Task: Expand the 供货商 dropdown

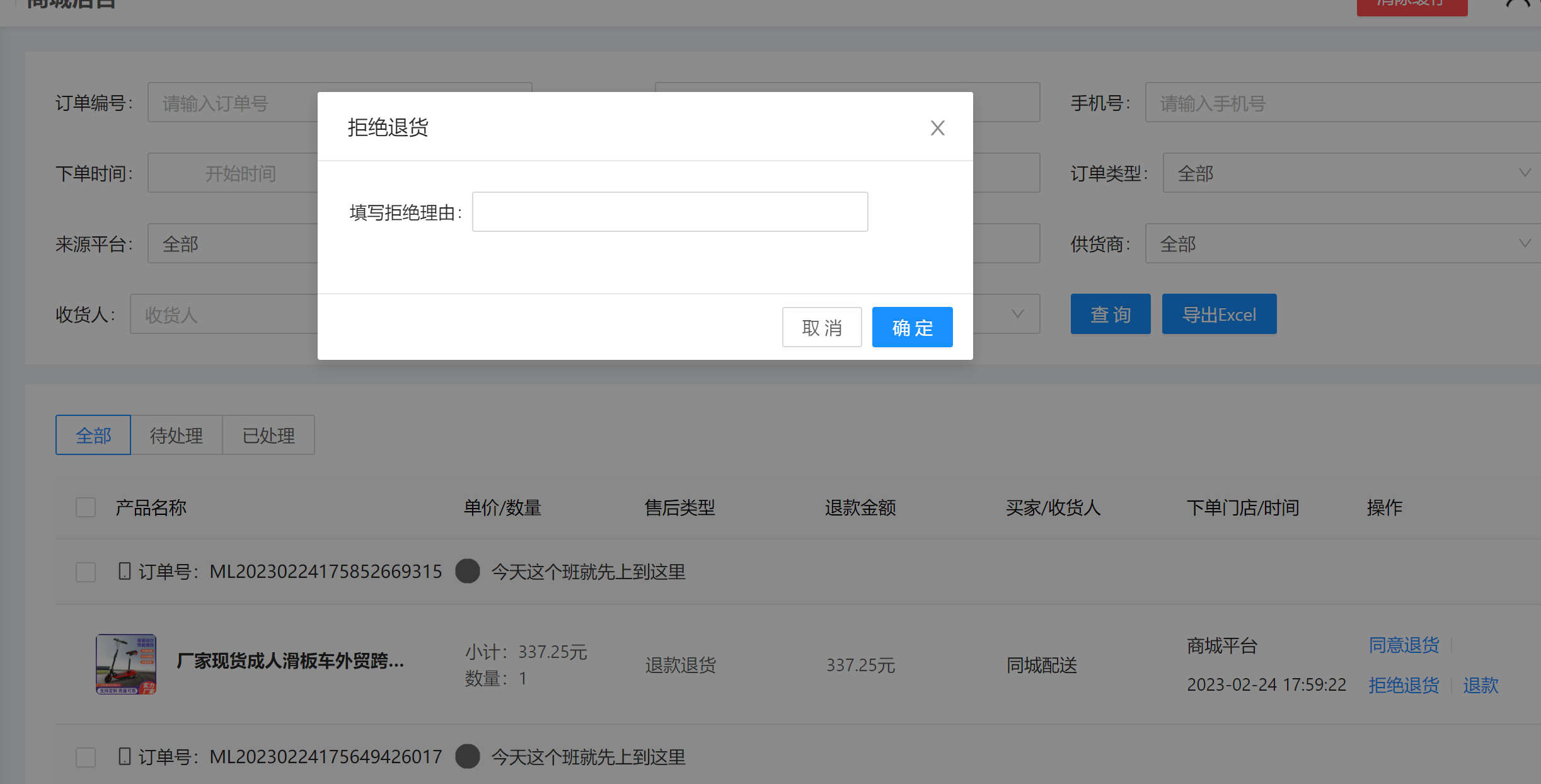Action: (1342, 243)
